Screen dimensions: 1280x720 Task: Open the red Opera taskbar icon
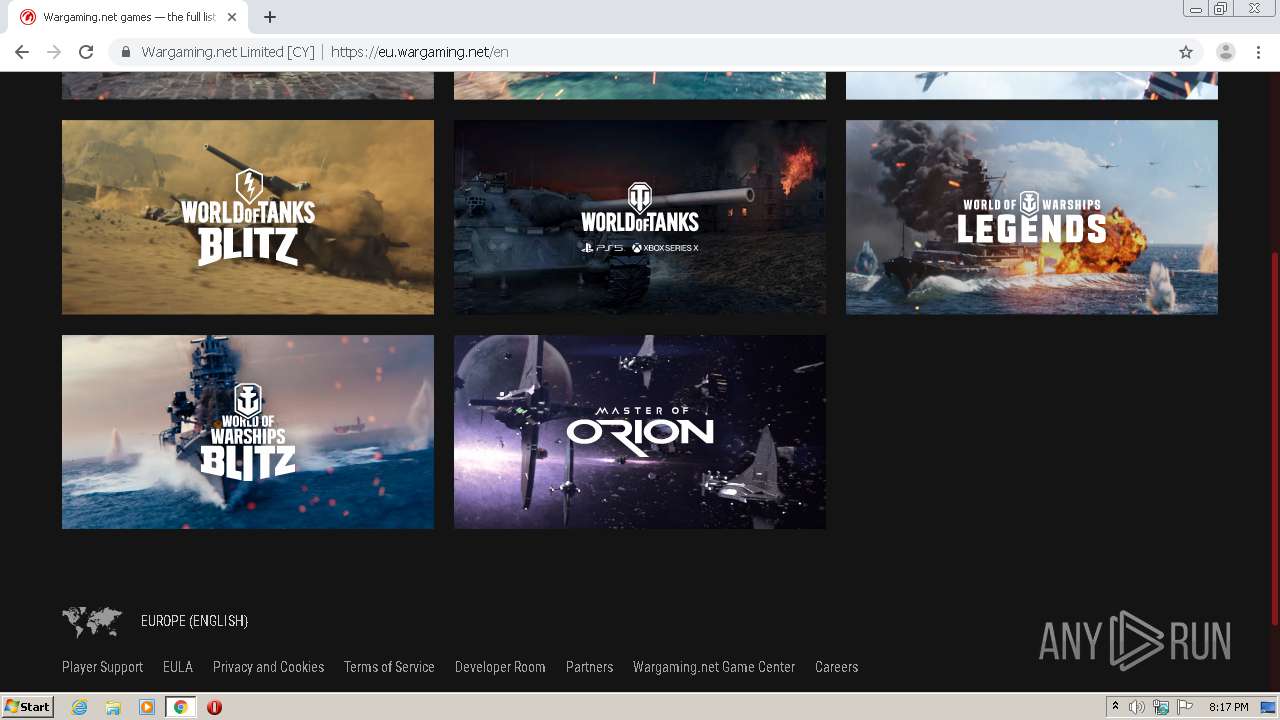coord(214,707)
